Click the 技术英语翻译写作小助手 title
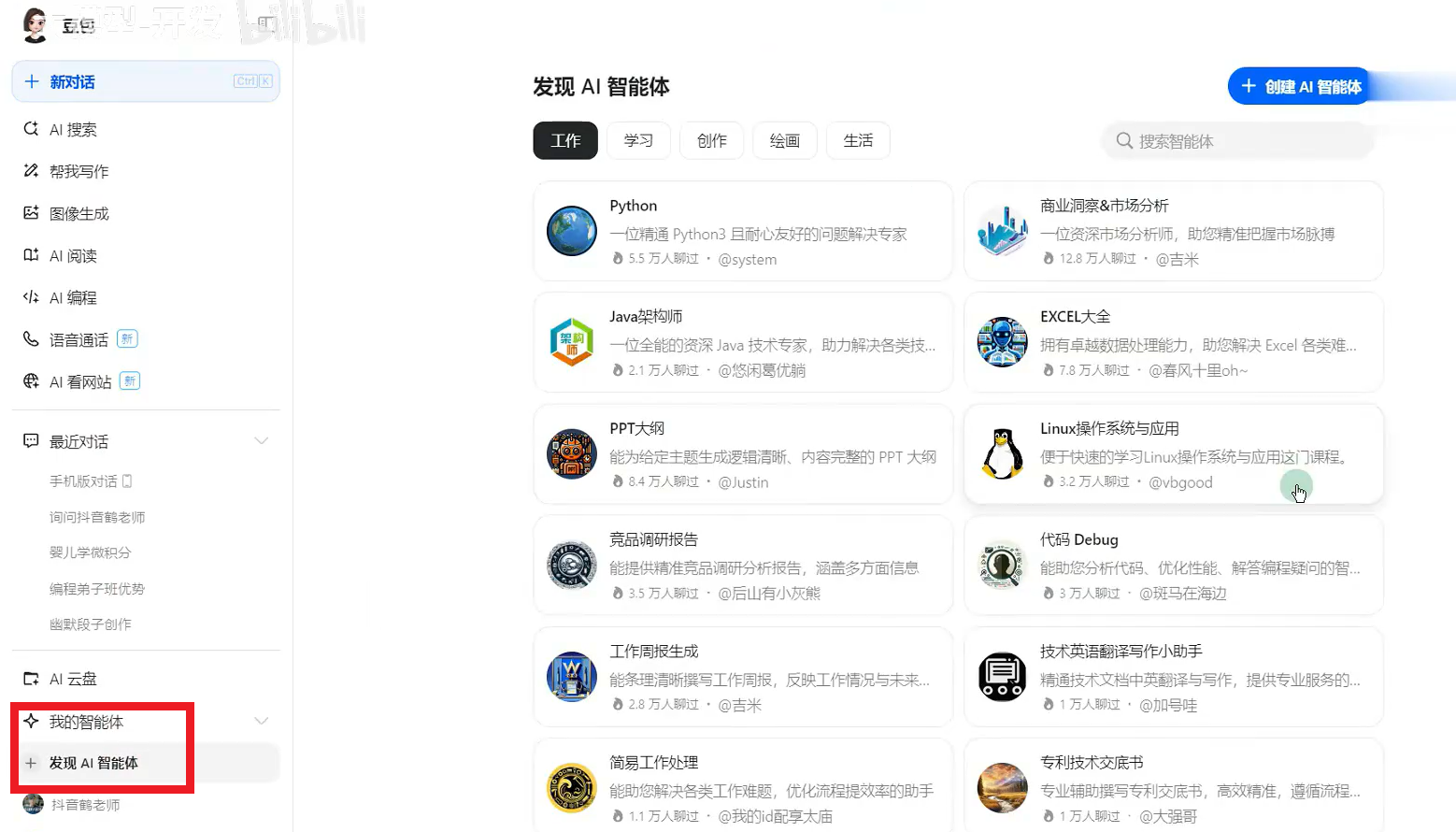 coord(1121,651)
